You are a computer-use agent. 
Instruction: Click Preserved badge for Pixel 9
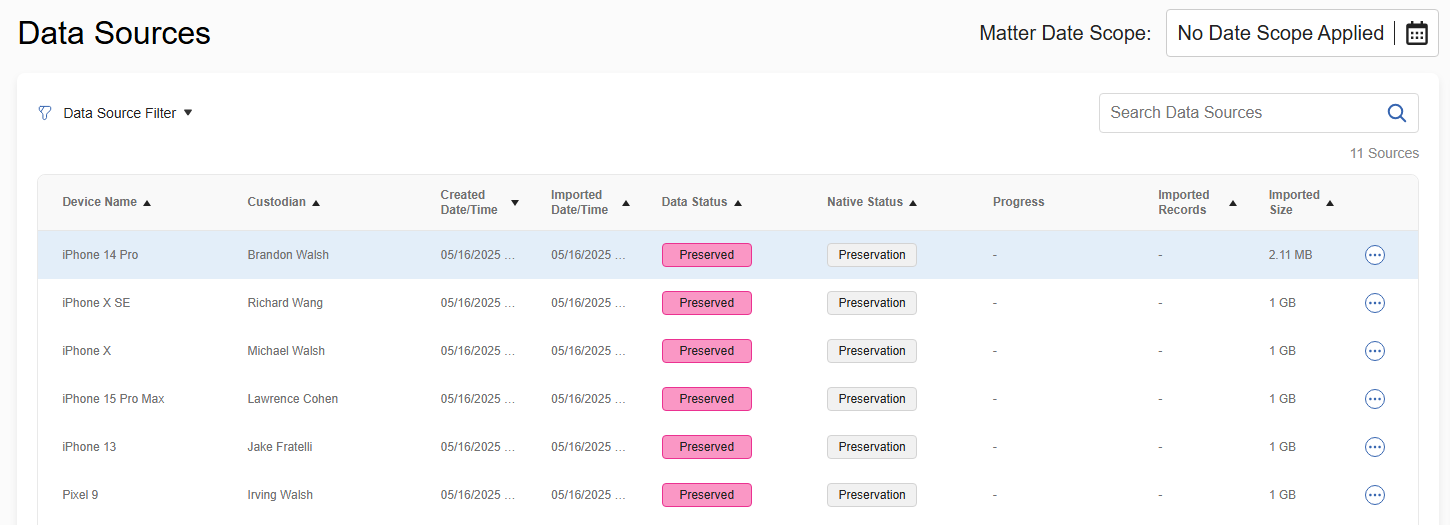pos(707,495)
